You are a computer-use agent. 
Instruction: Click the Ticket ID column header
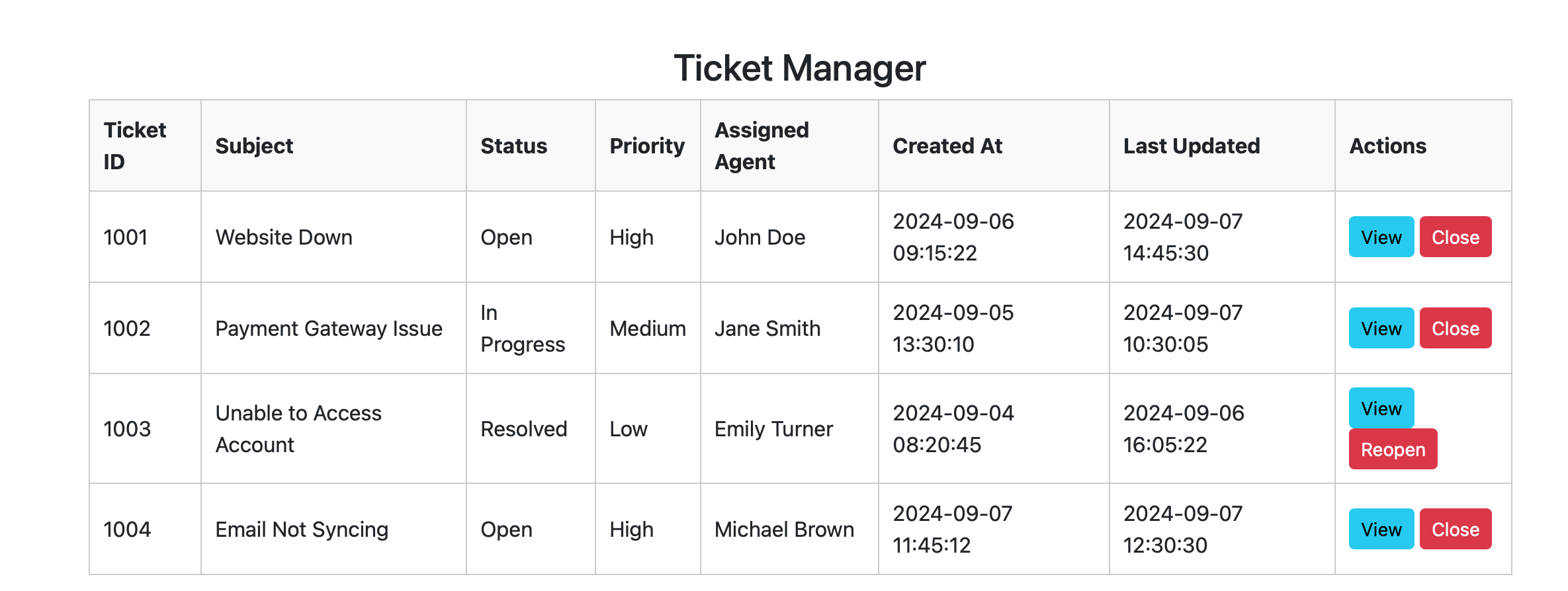tap(135, 145)
